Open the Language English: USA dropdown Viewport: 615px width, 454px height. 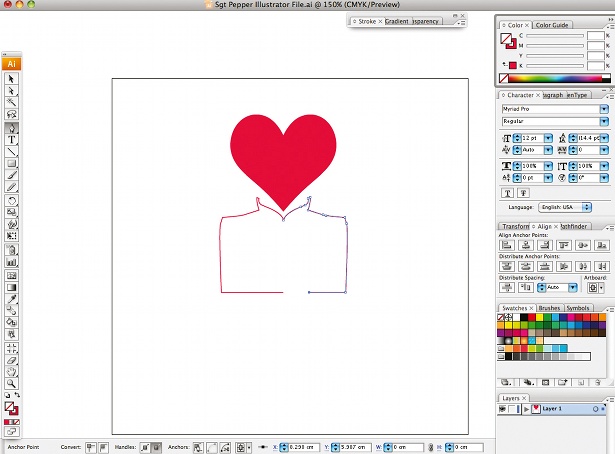pos(565,207)
